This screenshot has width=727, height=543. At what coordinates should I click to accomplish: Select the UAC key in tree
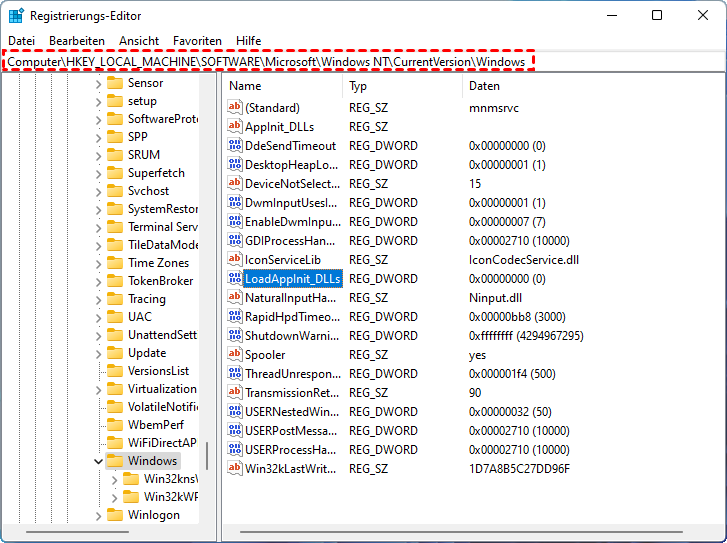[x=140, y=317]
